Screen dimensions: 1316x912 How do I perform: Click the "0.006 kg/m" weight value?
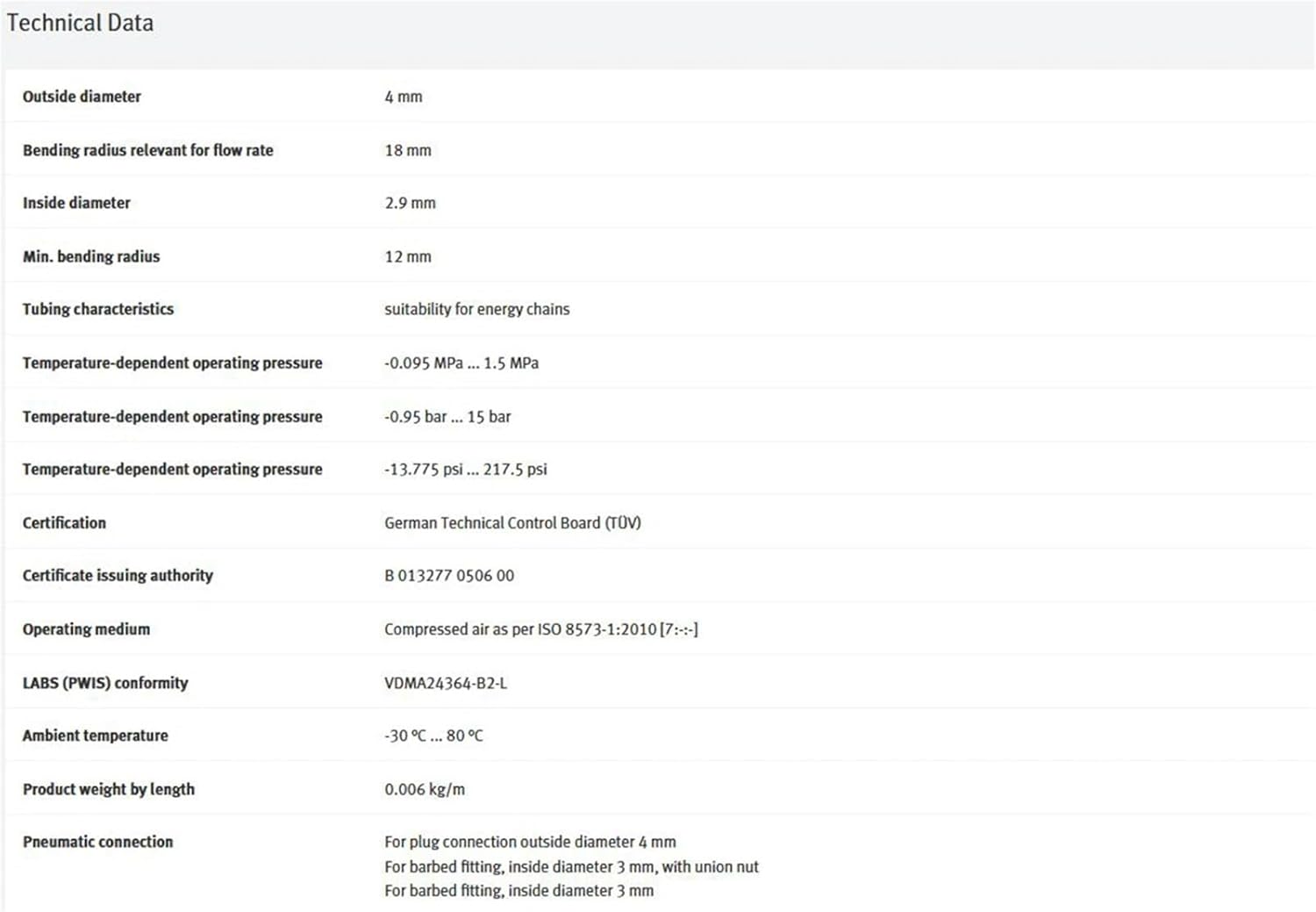tap(425, 788)
